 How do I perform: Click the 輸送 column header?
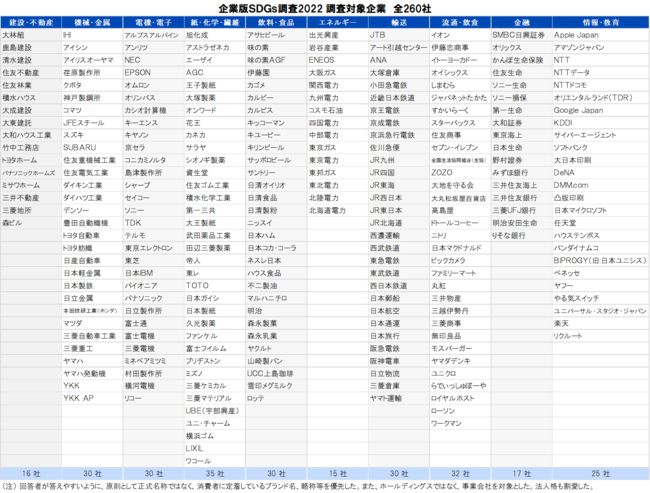(x=399, y=22)
